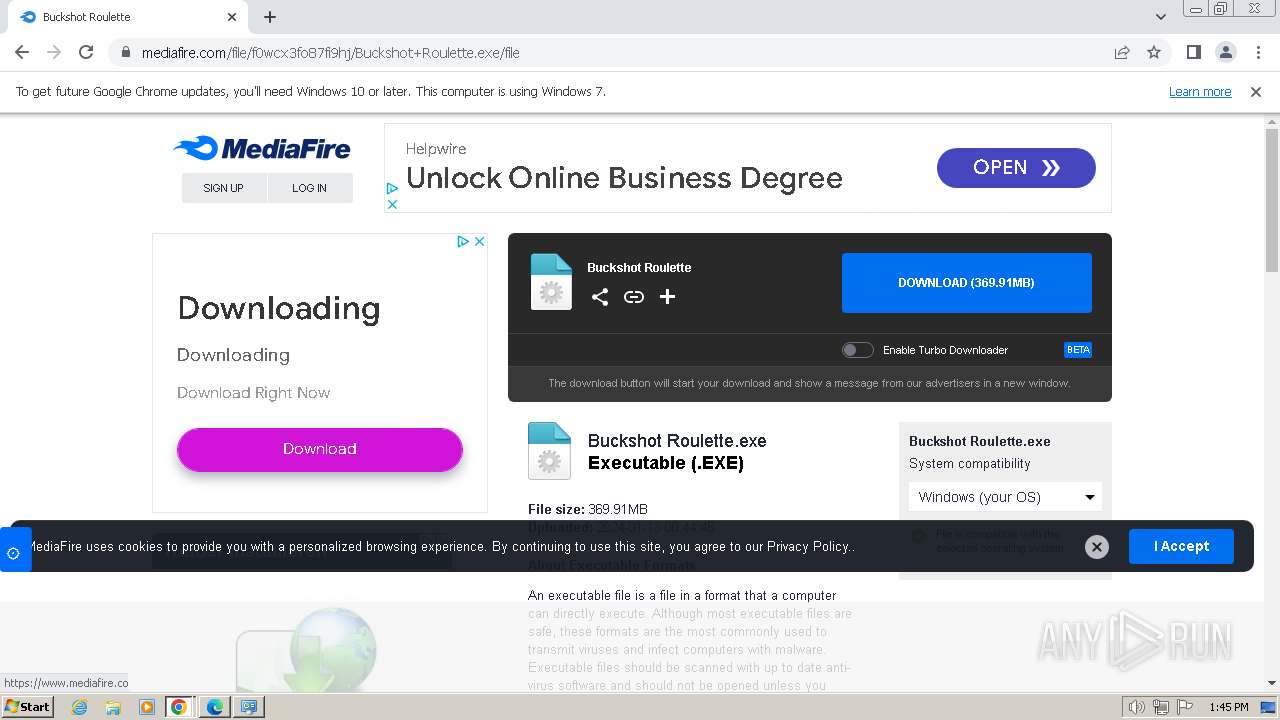Screen dimensions: 1280x720
Task: Click the AdChoices icon on left ad
Action: tap(463, 241)
